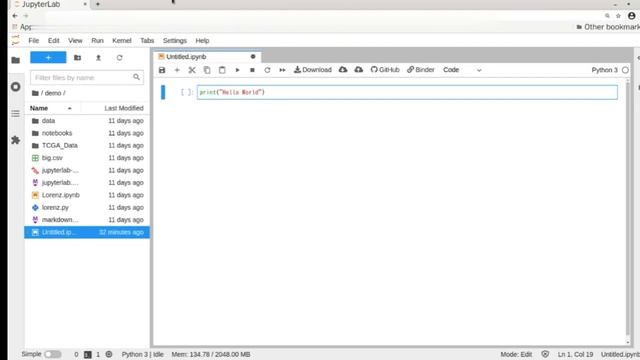
Task: Click the Python 3 kernel name
Action: pyautogui.click(x=604, y=70)
